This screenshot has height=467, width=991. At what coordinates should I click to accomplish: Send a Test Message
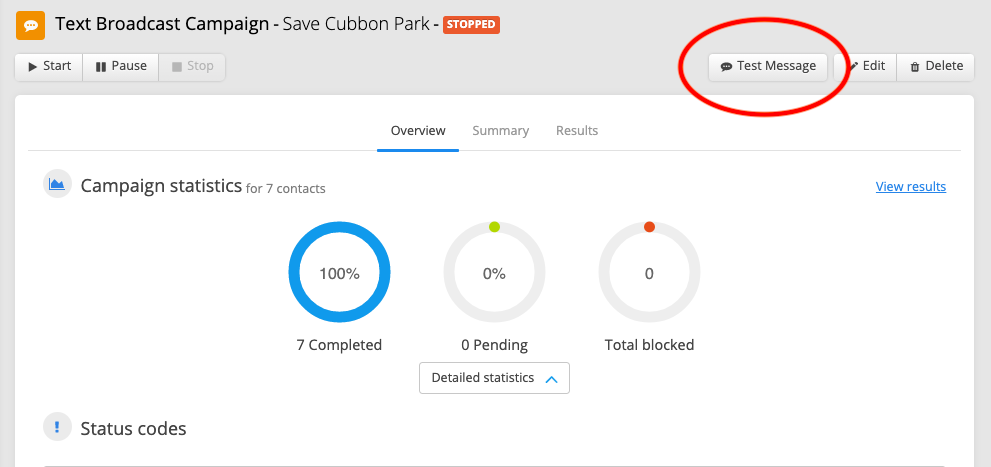768,66
